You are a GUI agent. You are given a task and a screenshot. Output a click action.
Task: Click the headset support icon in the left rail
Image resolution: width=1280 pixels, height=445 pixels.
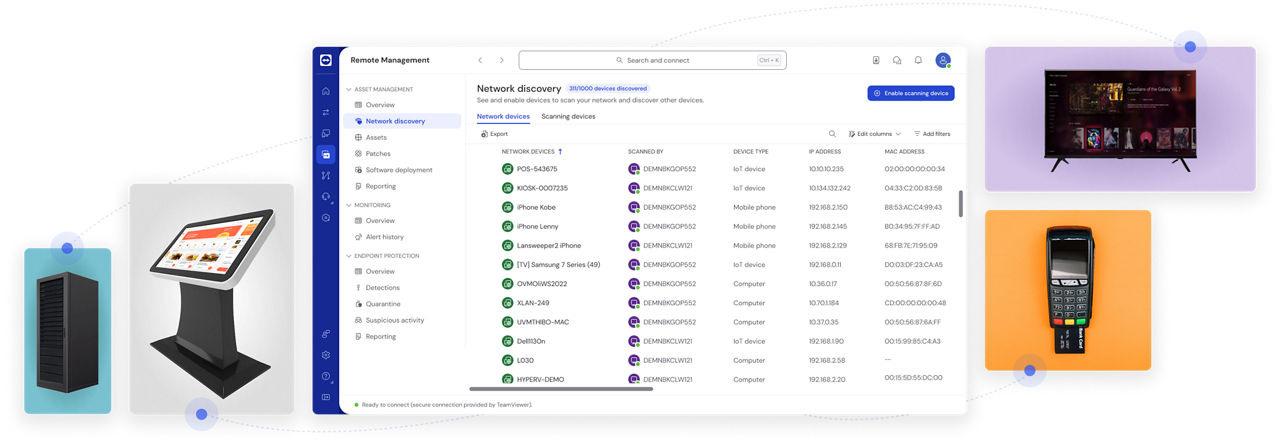click(x=325, y=197)
